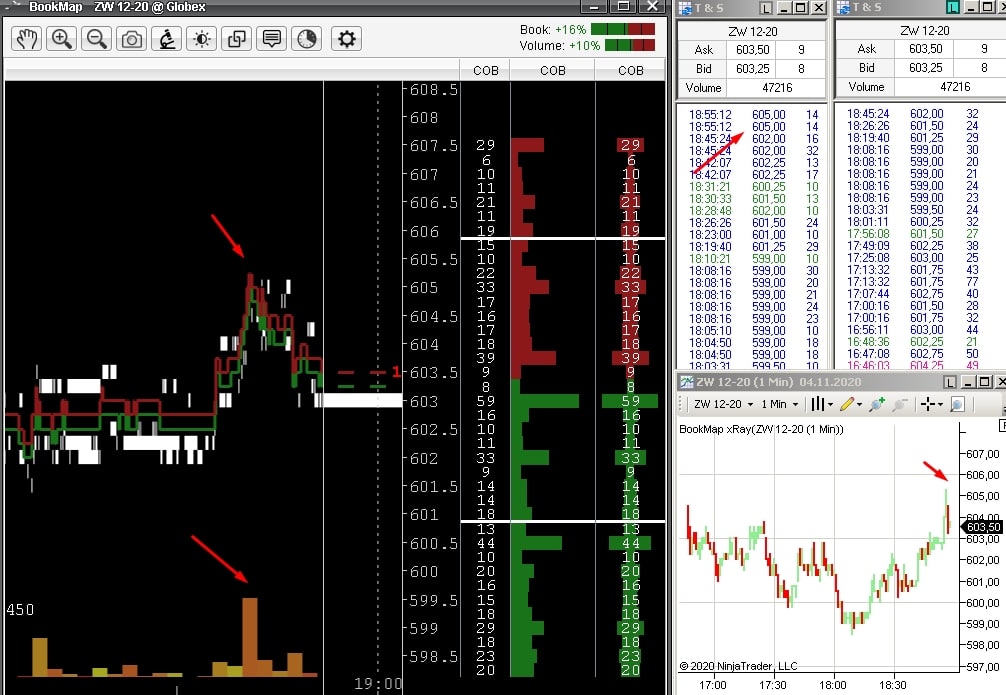This screenshot has width=1006, height=695.
Task: Select T&S row 16:48:36 602,25 21
Action: click(x=912, y=341)
